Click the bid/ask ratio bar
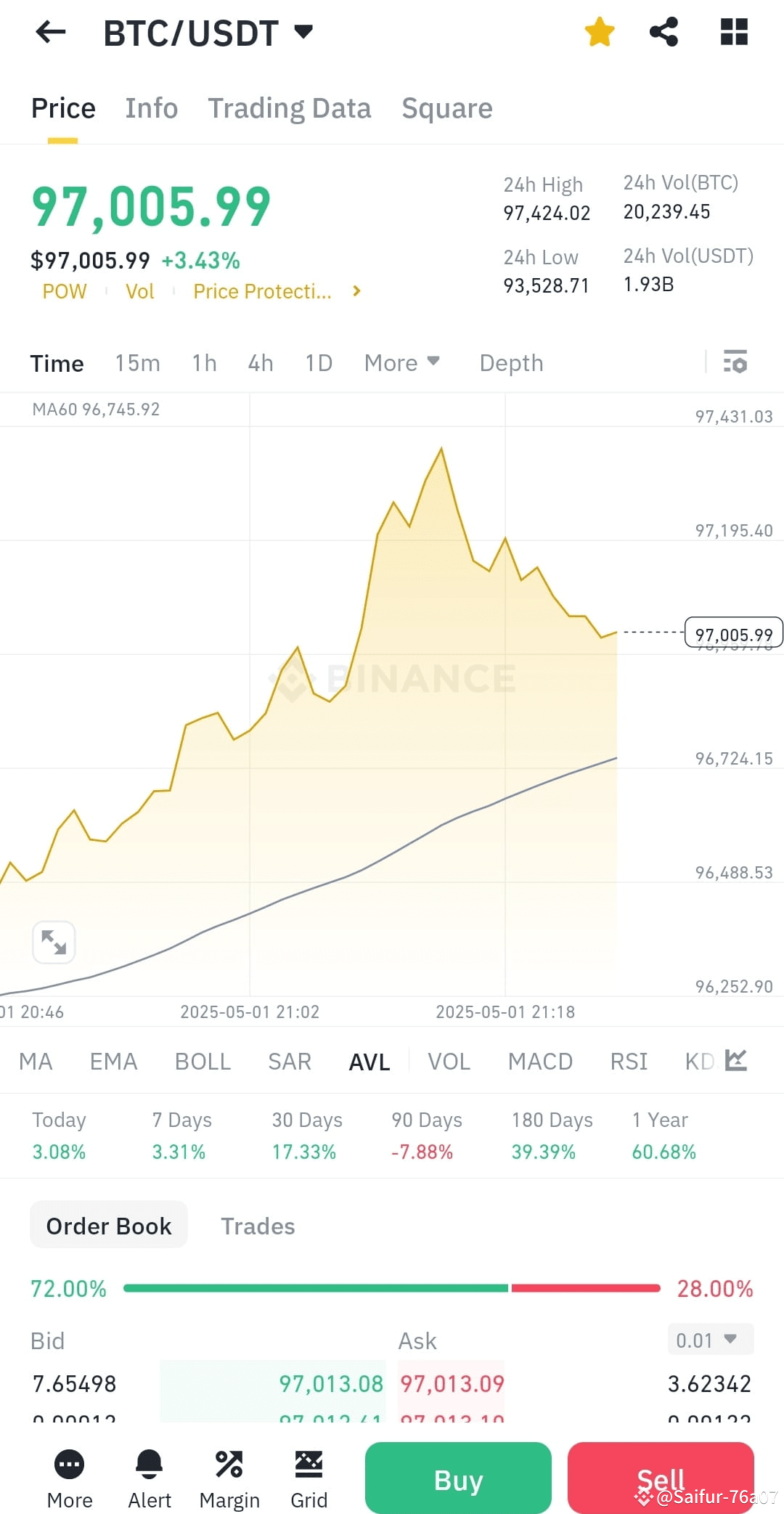 click(x=392, y=1288)
